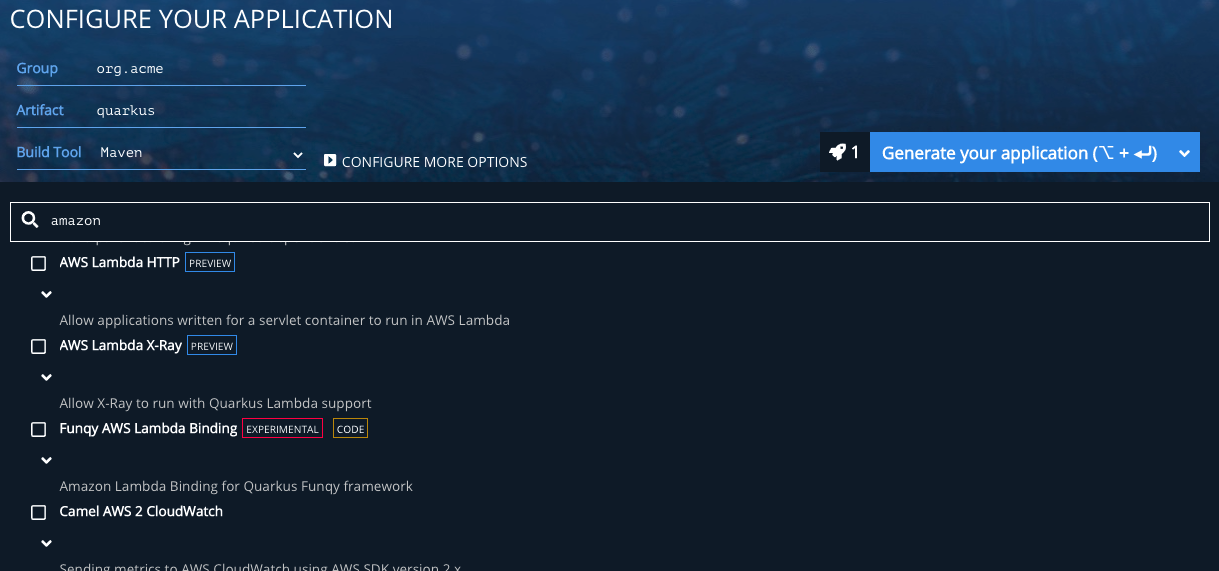1219x571 pixels.
Task: Click the PREVIEW tag on AWS Lambda X-Ray
Action: [211, 346]
